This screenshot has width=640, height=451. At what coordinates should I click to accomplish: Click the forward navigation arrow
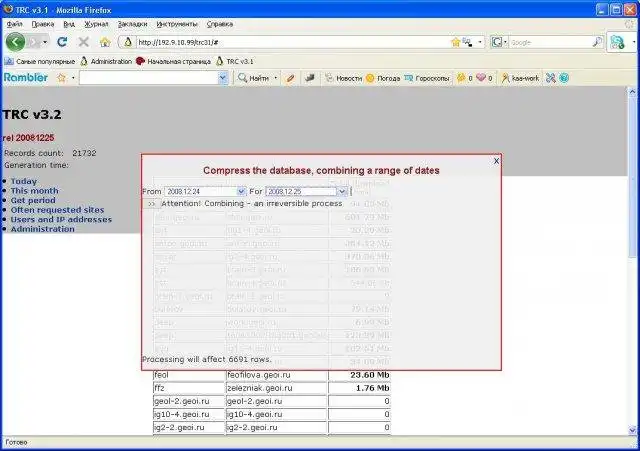(34, 42)
